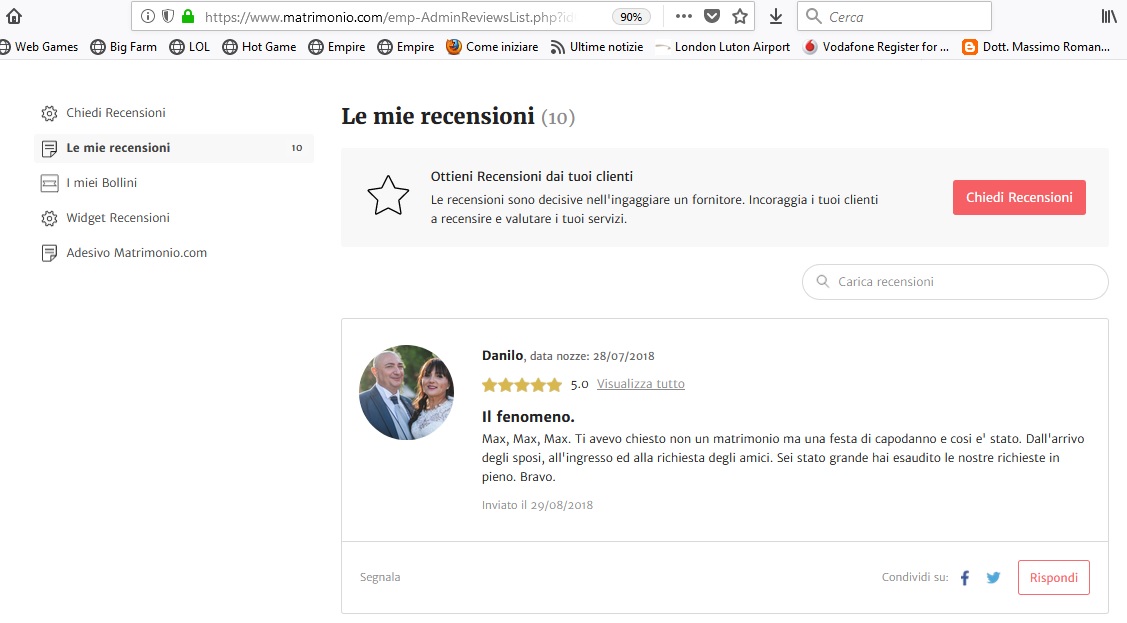Open the Visualizza tutto link
This screenshot has width=1127, height=623.
[x=640, y=384]
